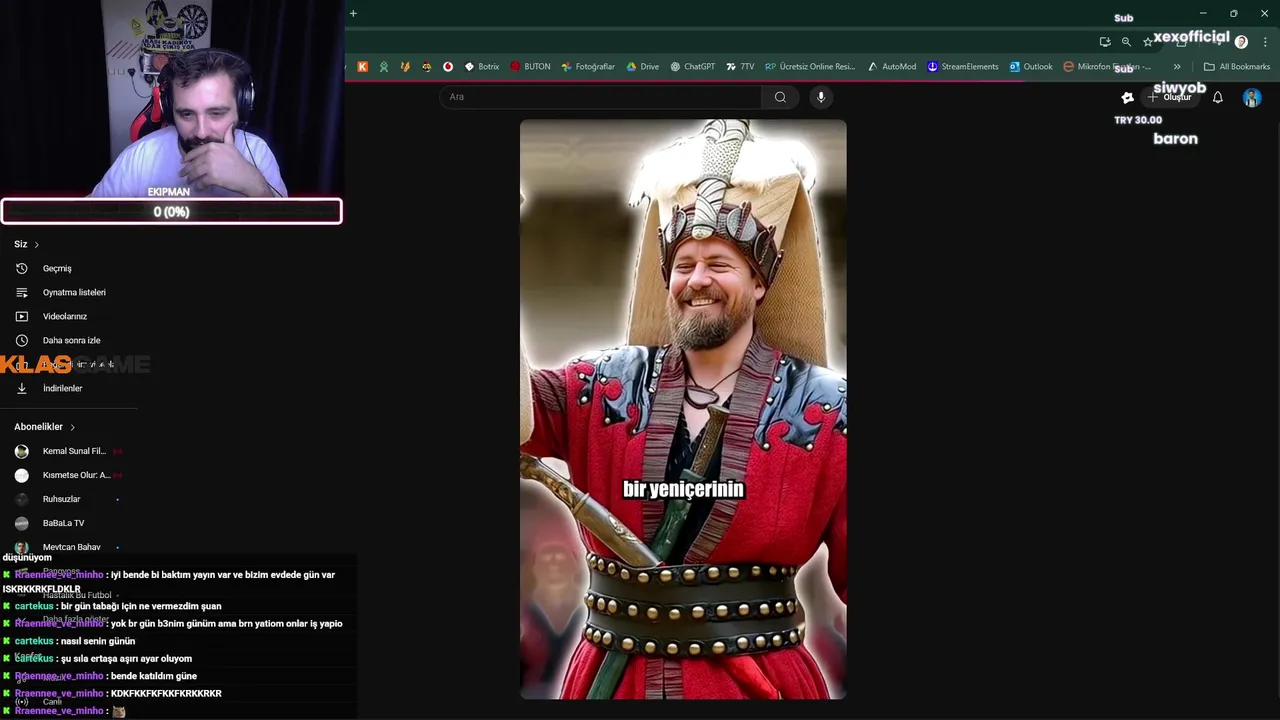The width and height of the screenshot is (1280, 720).
Task: Click the Shorts video of the janissary
Action: click(x=683, y=409)
